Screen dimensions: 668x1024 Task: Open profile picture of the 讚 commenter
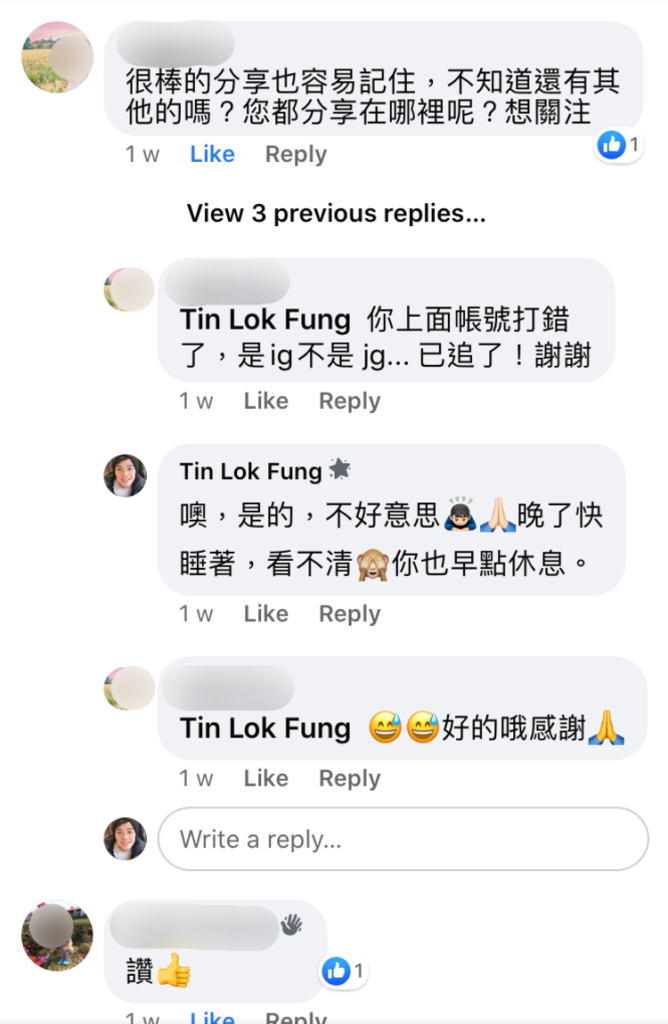point(57,936)
